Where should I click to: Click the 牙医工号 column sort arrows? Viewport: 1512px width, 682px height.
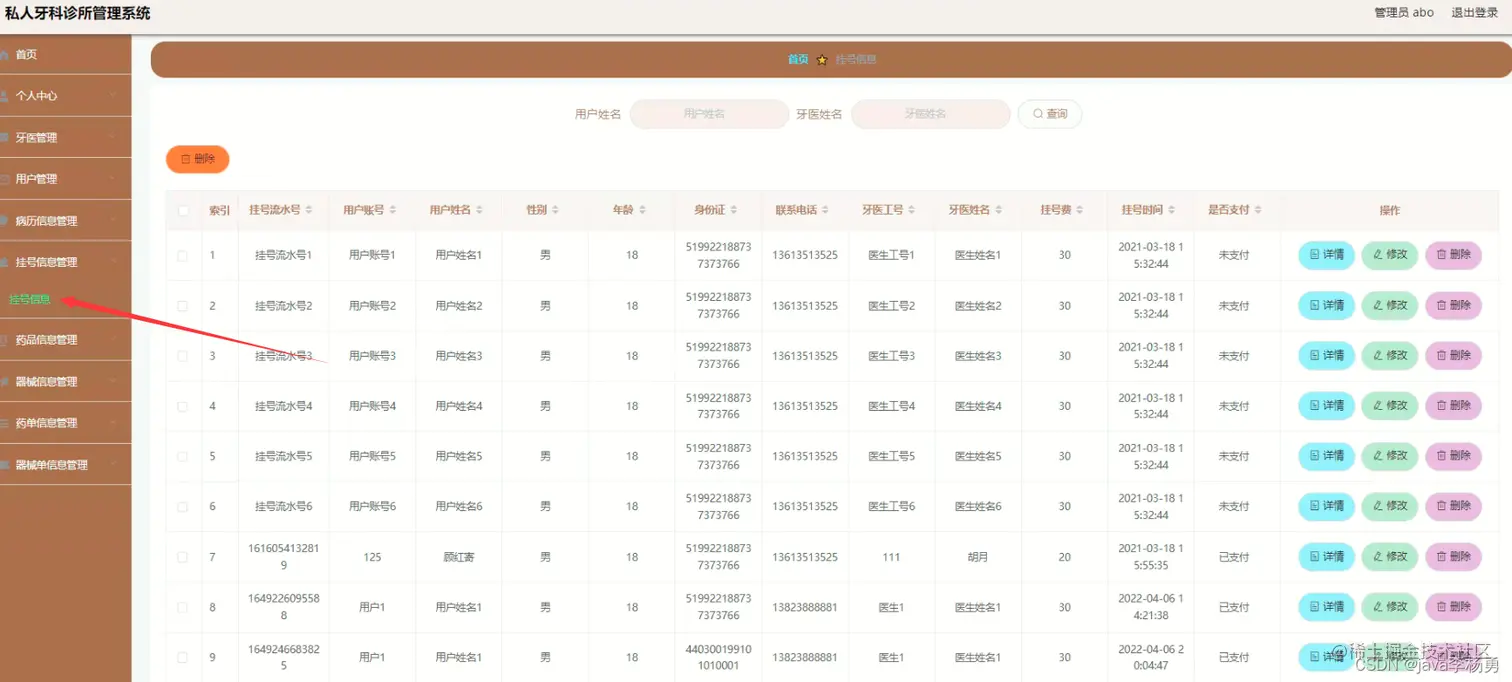pyautogui.click(x=912, y=210)
